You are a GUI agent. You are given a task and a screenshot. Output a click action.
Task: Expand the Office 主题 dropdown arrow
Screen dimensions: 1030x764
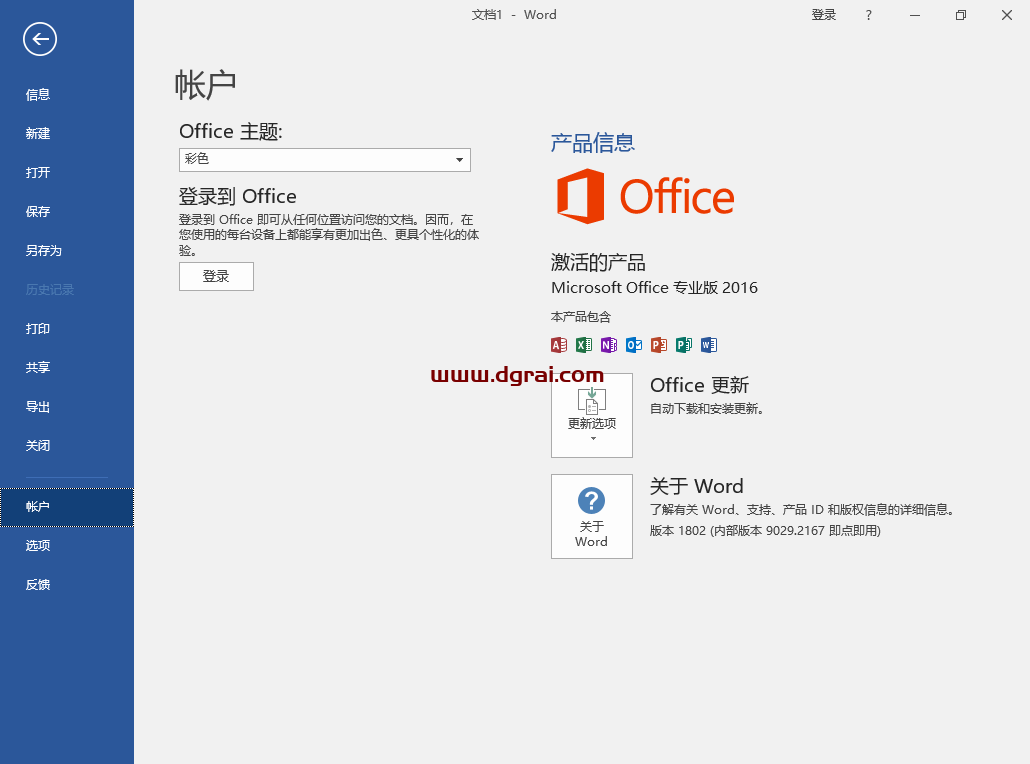tap(459, 160)
